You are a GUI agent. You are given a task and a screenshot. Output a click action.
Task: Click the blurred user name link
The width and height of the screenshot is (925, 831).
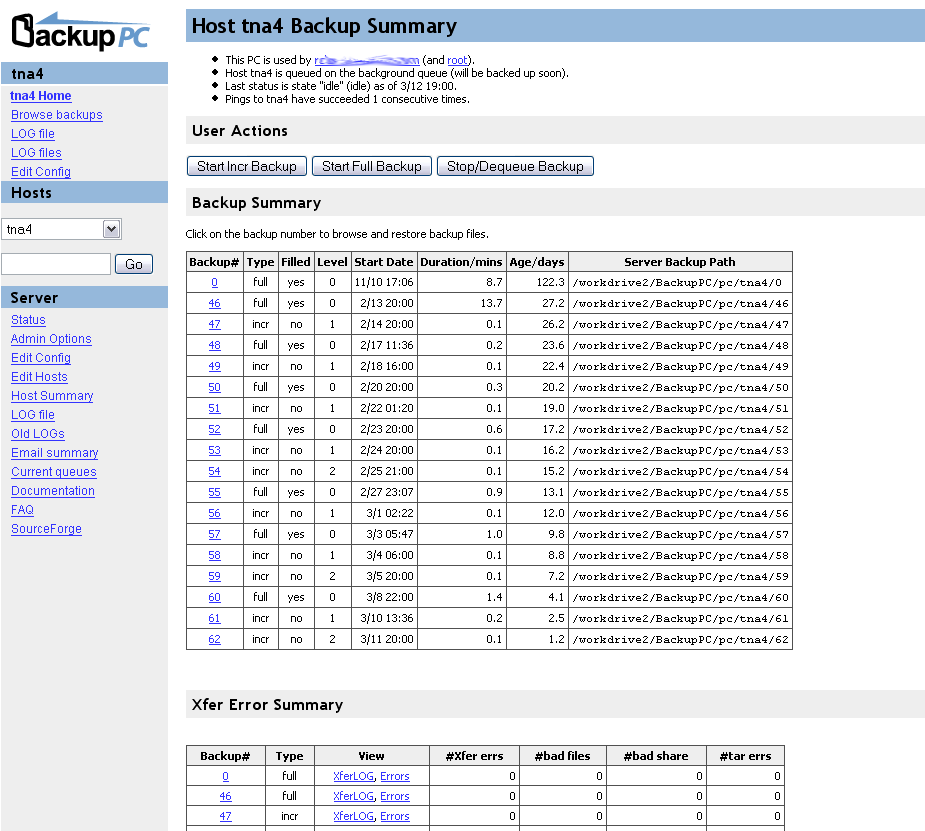coord(366,60)
